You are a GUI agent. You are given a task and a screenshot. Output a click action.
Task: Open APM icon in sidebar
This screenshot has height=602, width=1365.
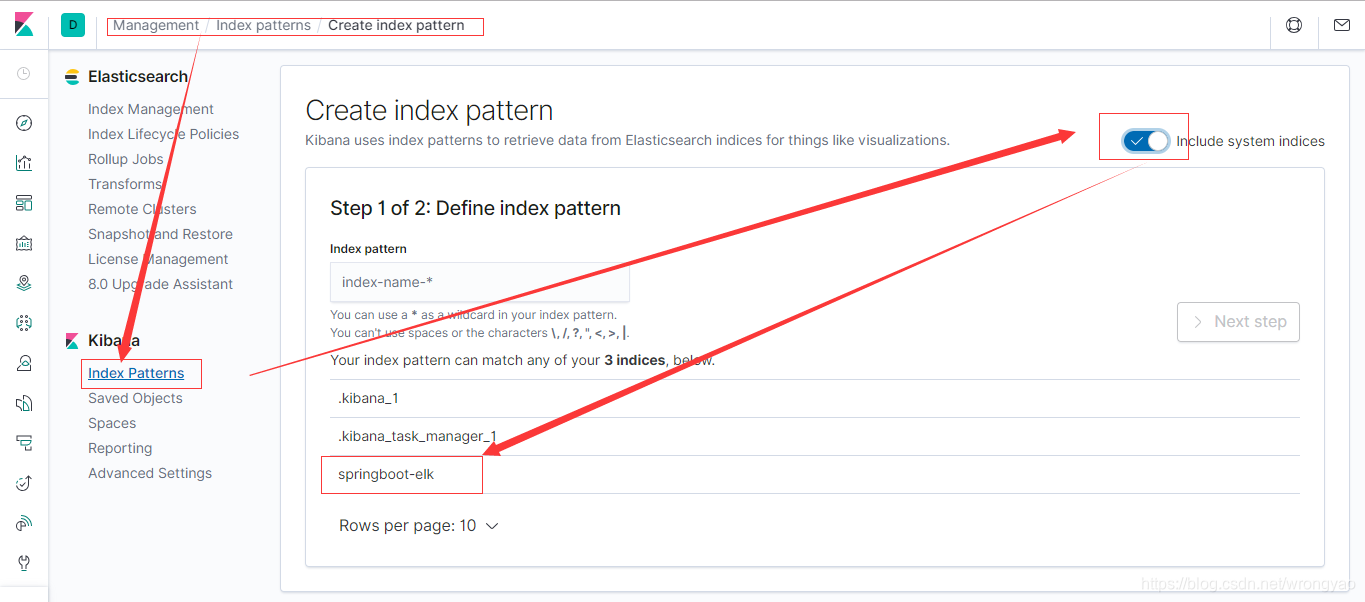[x=24, y=443]
